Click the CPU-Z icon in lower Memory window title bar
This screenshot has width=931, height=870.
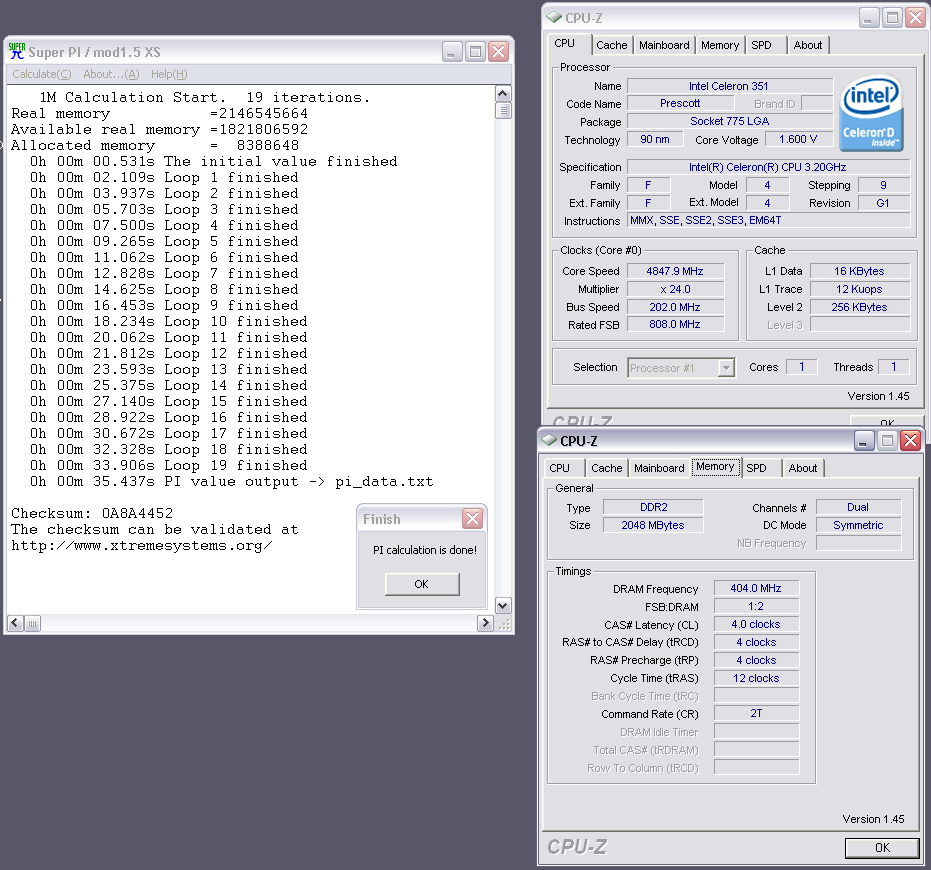coord(549,441)
